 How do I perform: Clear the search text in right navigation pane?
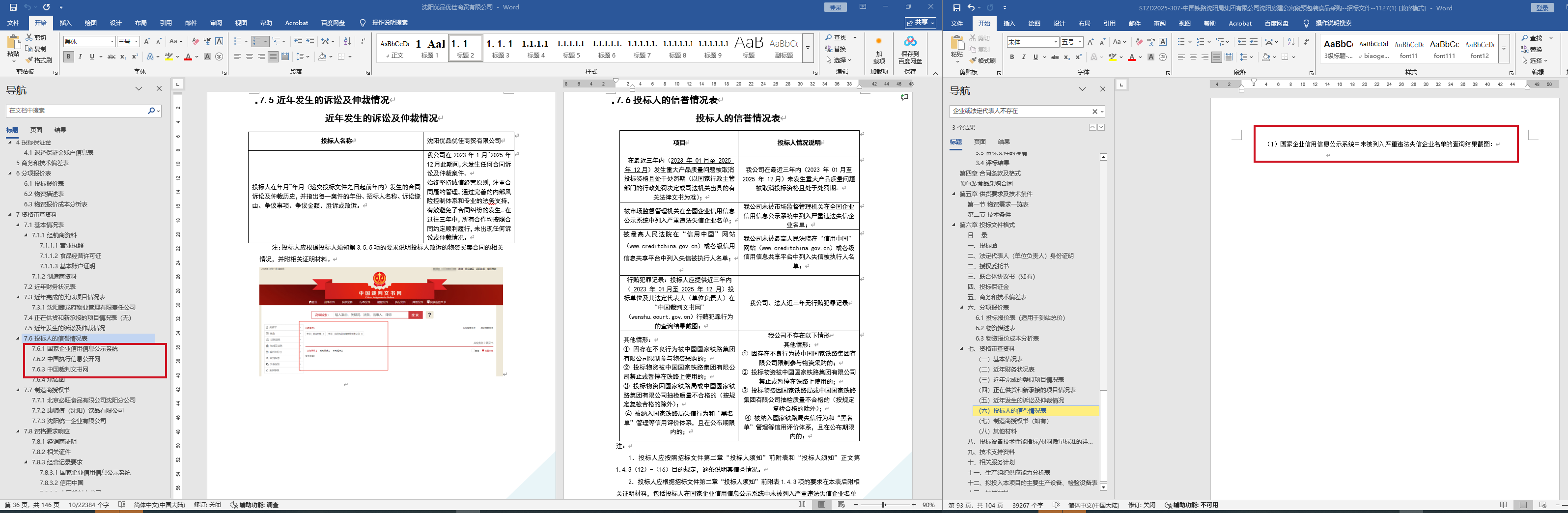(x=1094, y=112)
